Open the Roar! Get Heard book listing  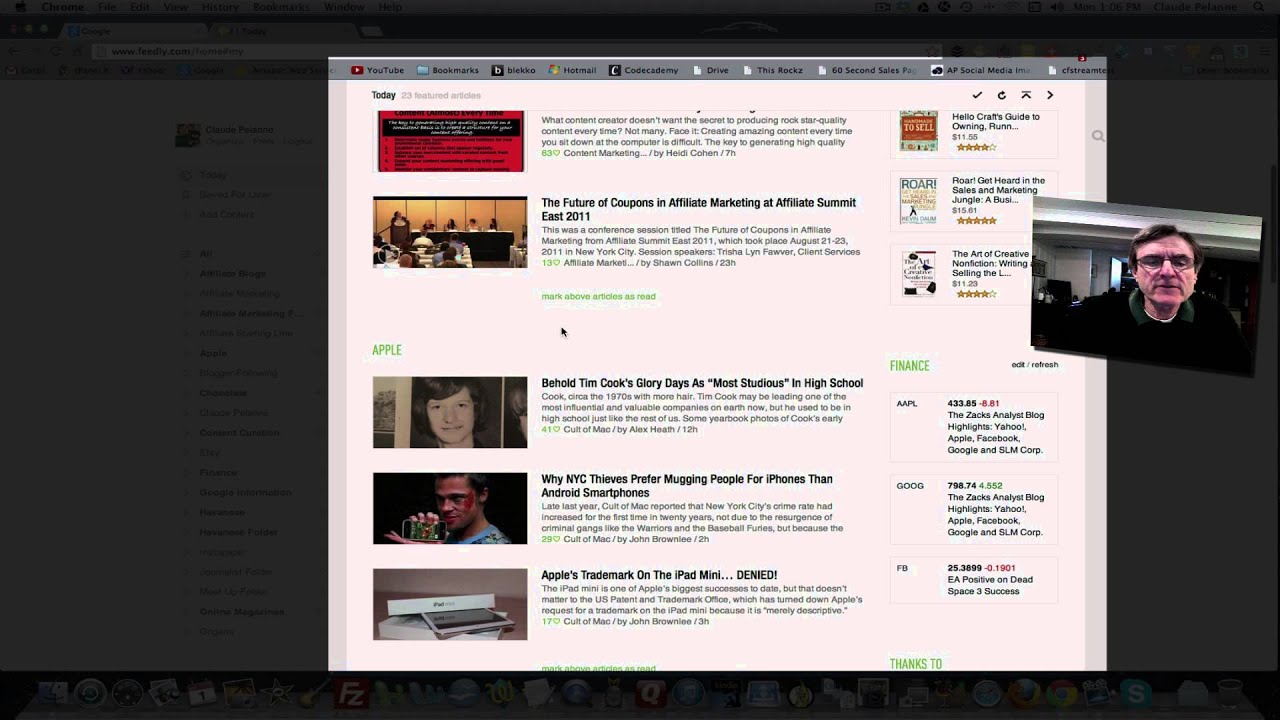point(997,190)
